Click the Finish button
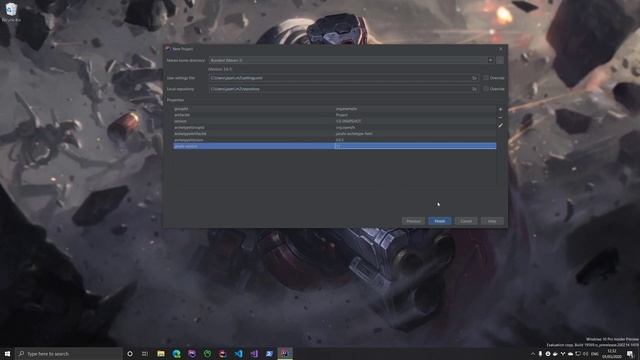The height and width of the screenshot is (360, 640). (x=440, y=221)
